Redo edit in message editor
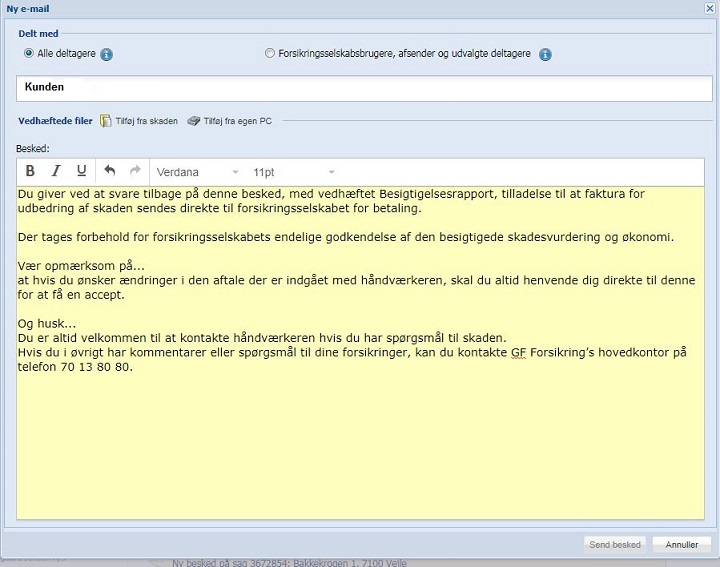 (135, 171)
